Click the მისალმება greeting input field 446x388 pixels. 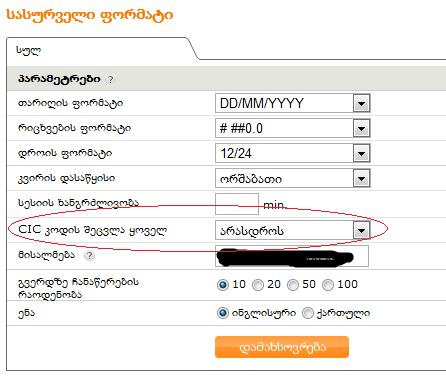coord(292,256)
